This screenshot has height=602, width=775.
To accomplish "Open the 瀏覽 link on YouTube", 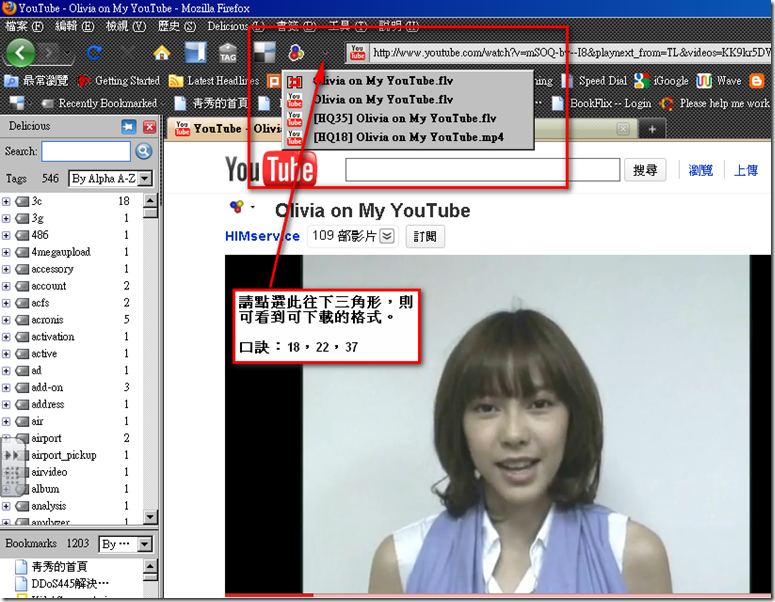I will [701, 170].
